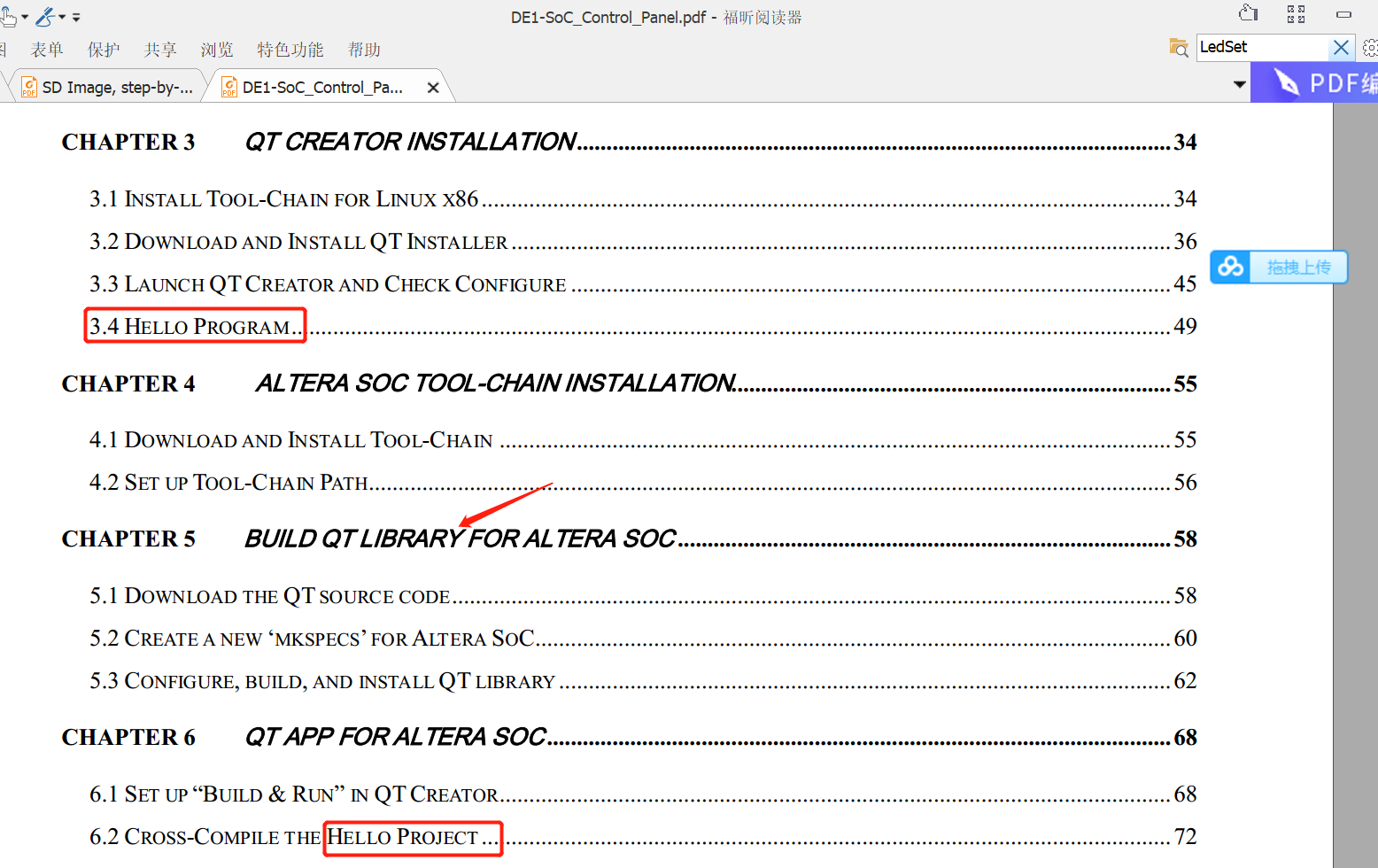
Task: Open the 共享 menu
Action: tap(160, 50)
